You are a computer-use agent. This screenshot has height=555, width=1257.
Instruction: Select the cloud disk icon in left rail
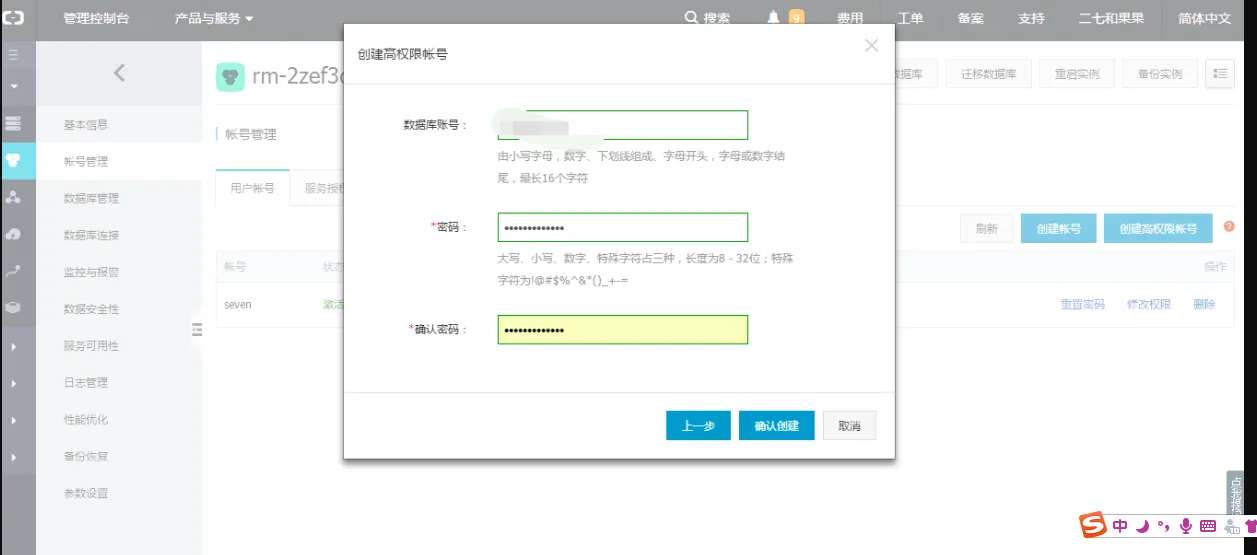pyautogui.click(x=13, y=234)
